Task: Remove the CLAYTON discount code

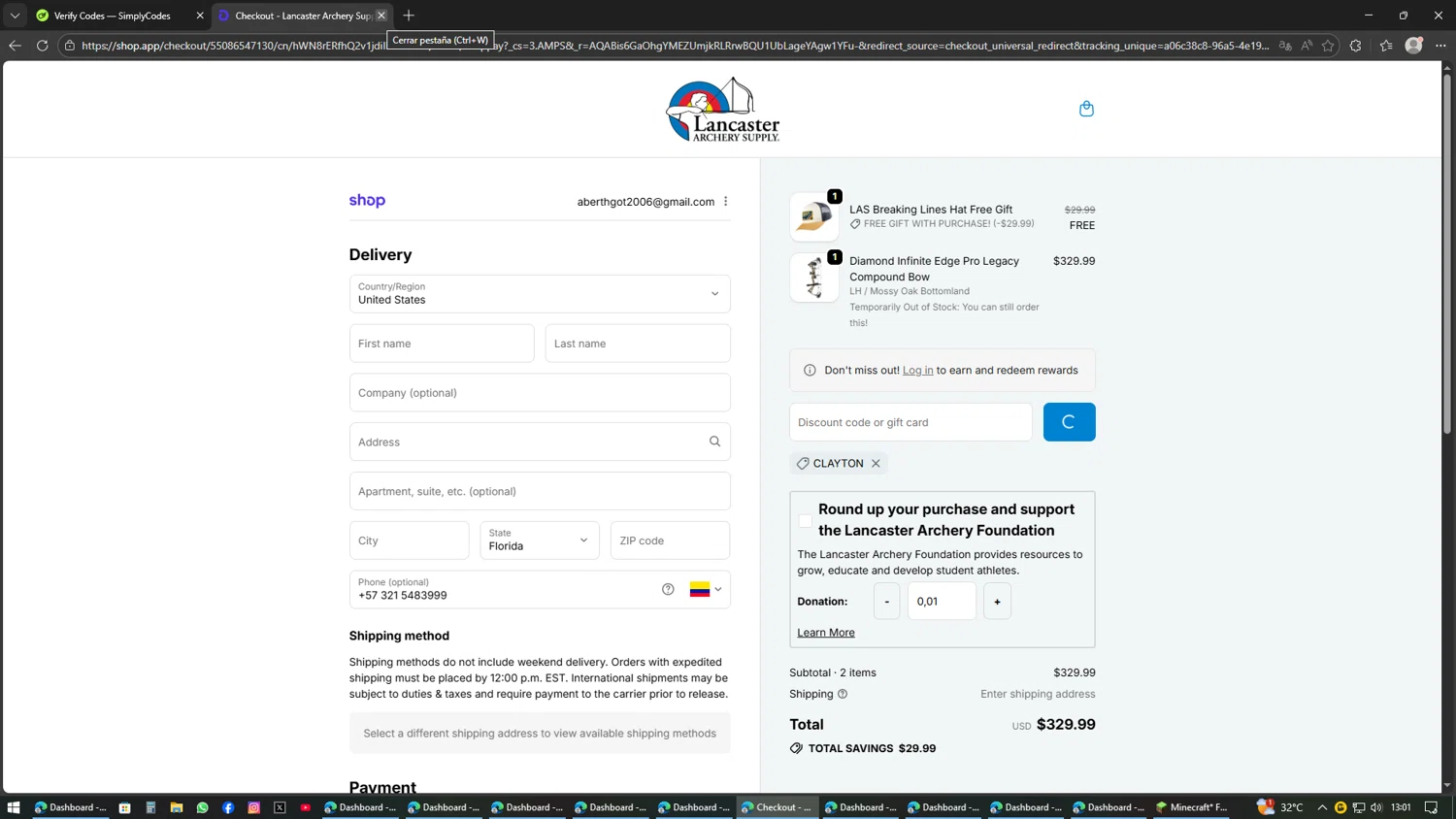Action: pyautogui.click(x=876, y=464)
